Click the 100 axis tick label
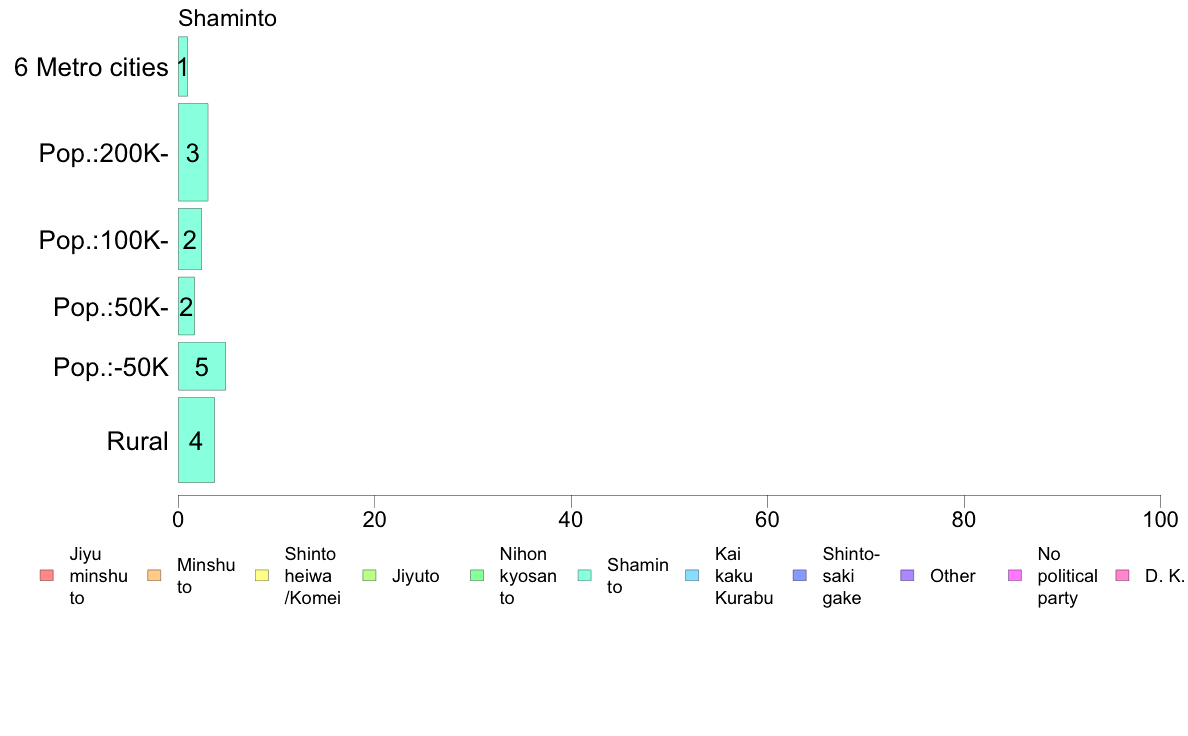This screenshot has height=736, width=1188. (x=1160, y=520)
